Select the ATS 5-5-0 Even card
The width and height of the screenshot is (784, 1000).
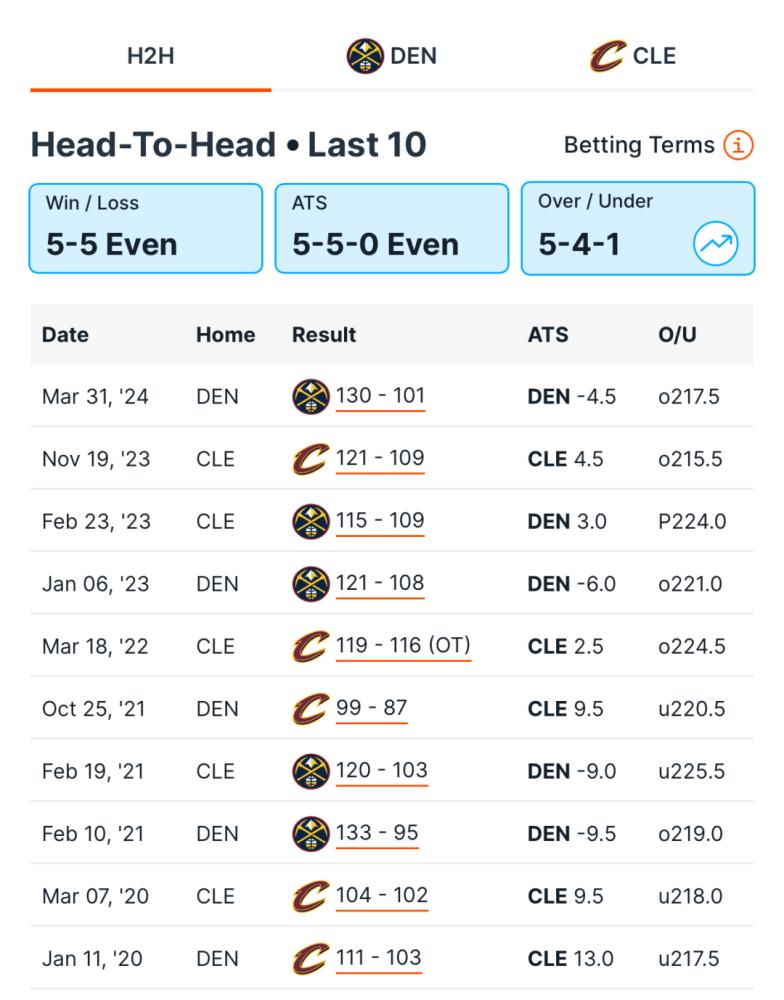point(392,228)
